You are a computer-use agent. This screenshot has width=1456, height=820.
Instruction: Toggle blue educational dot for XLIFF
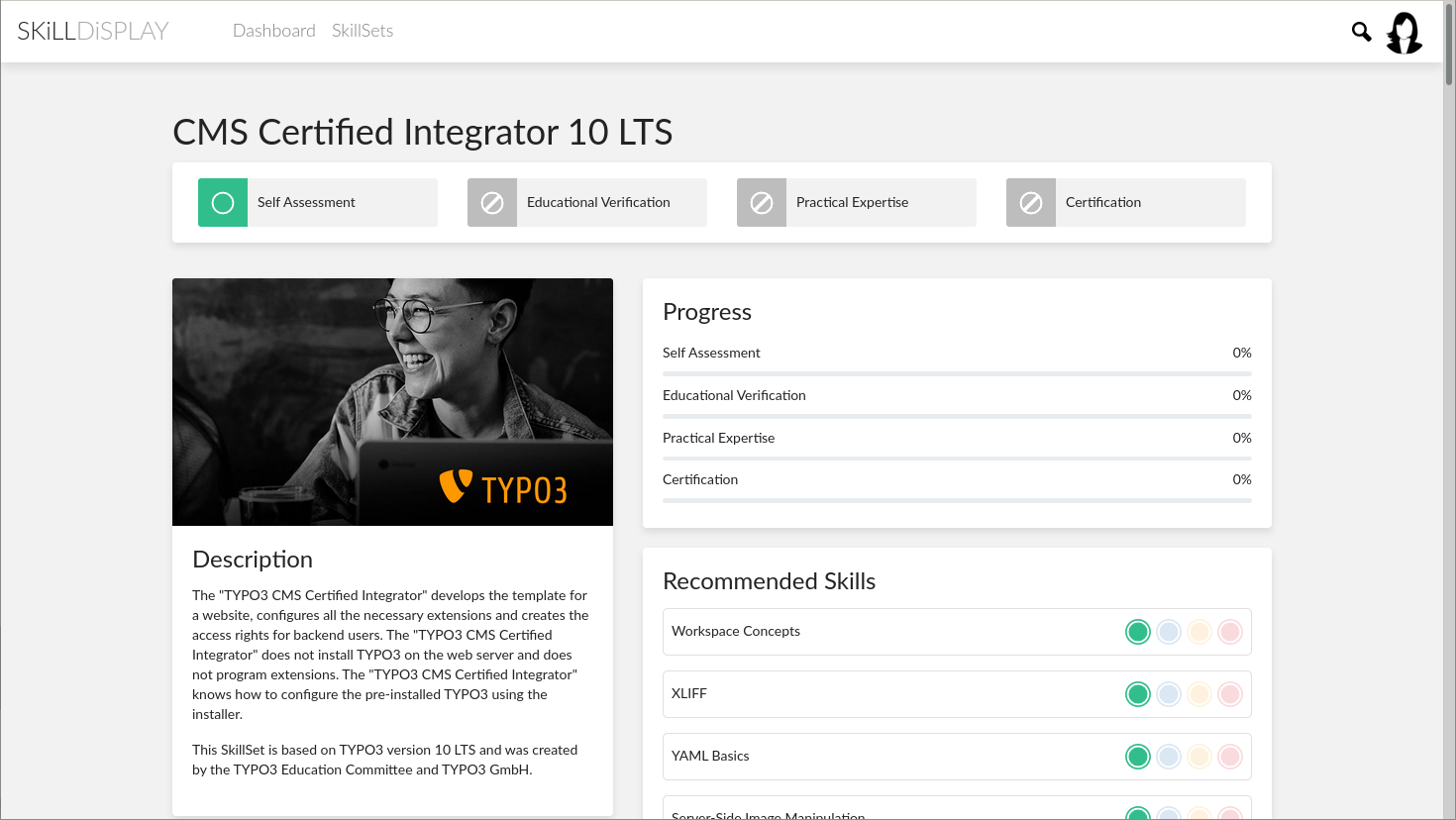pyautogui.click(x=1169, y=694)
